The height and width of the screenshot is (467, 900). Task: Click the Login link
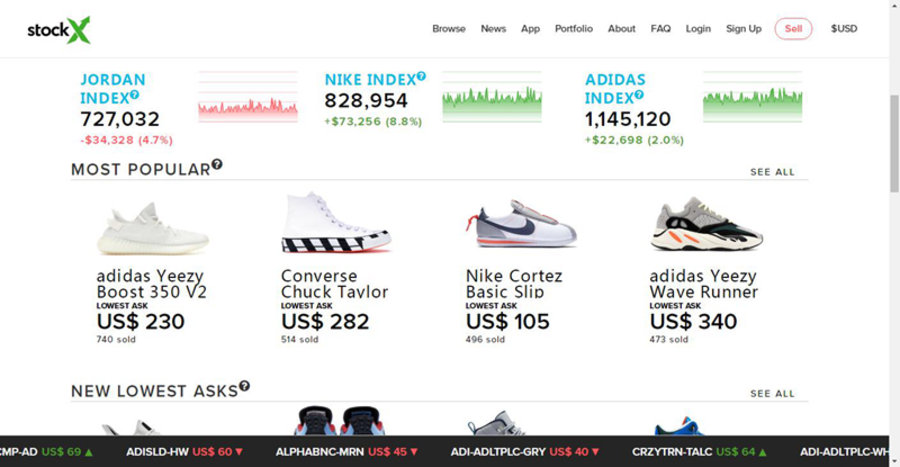click(698, 29)
